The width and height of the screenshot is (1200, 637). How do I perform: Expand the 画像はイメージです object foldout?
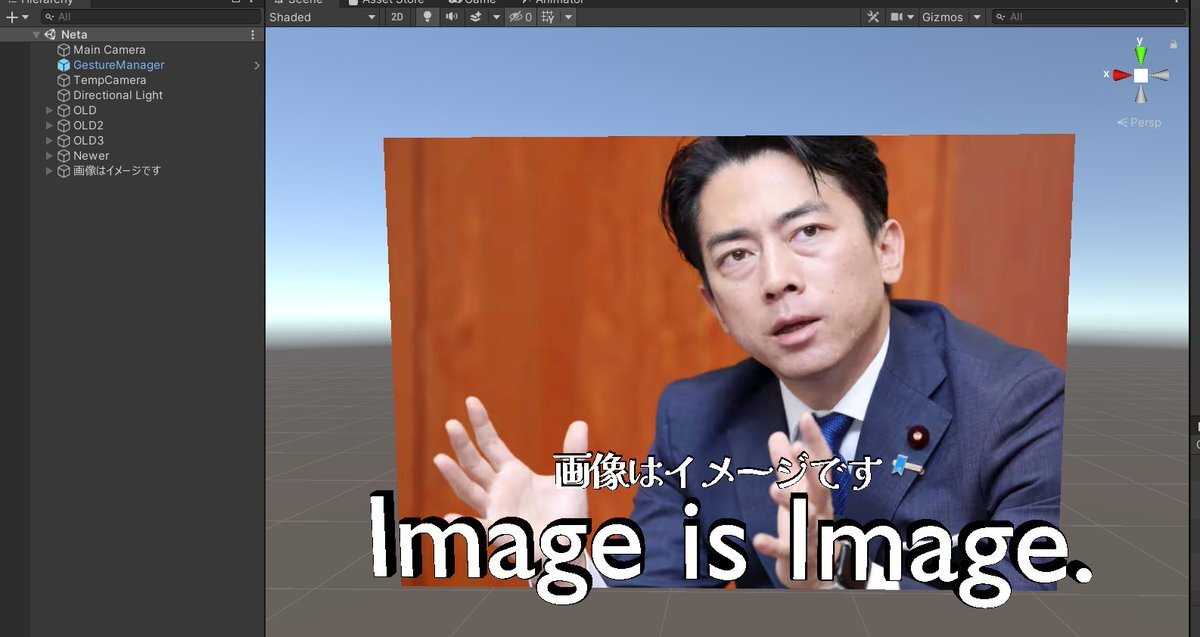click(x=49, y=171)
